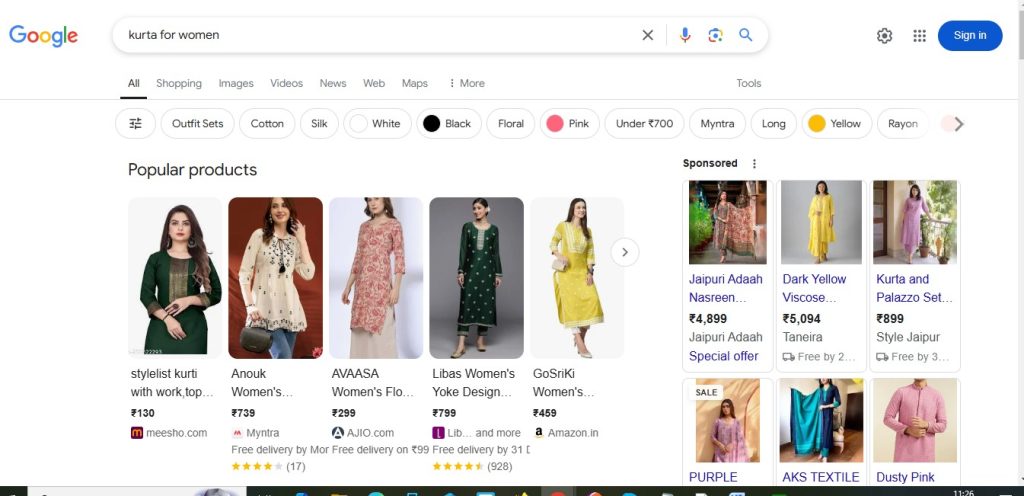Click the Popular products heading
The height and width of the screenshot is (496, 1024).
[x=193, y=170]
